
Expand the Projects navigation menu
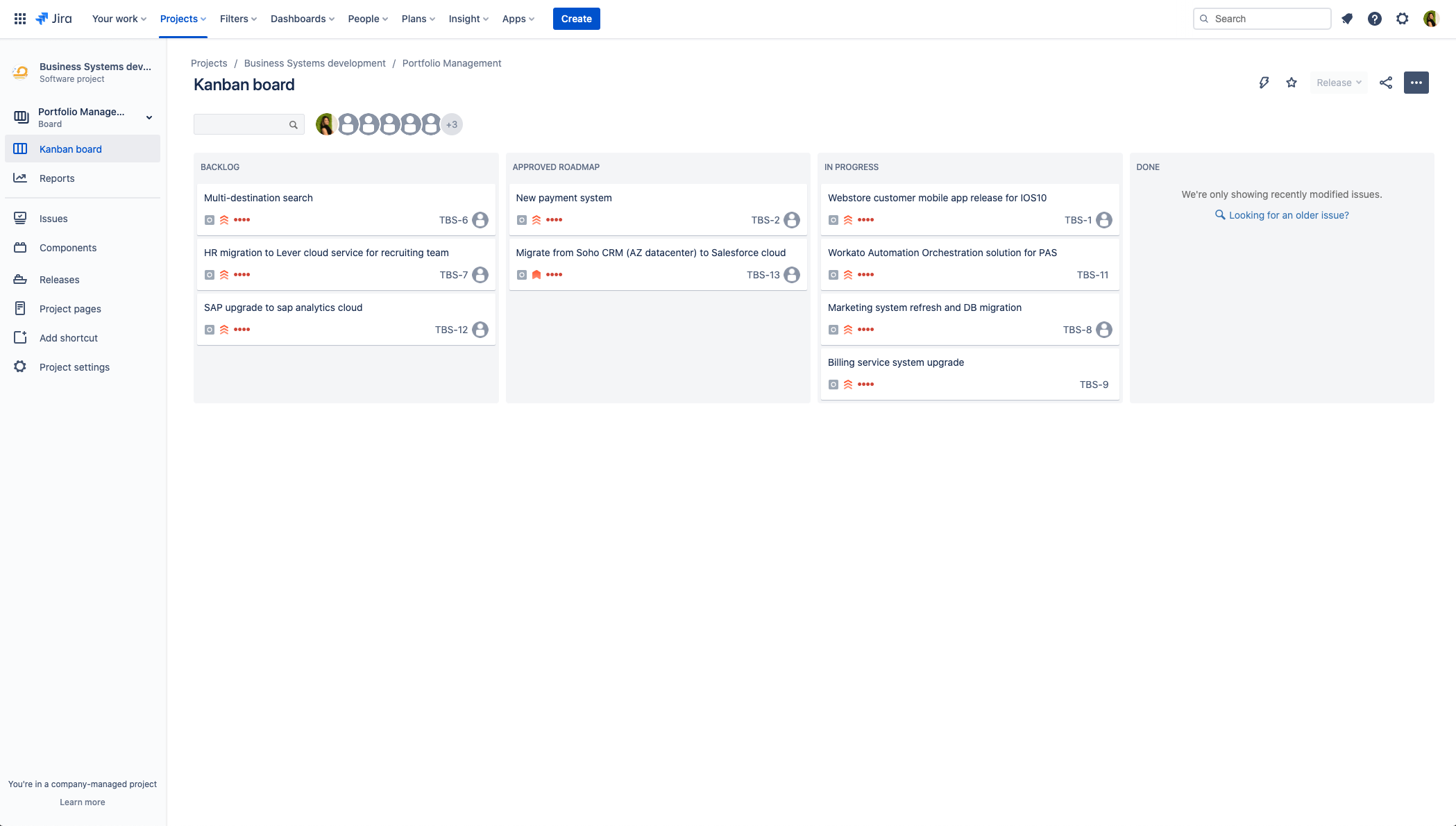(x=183, y=18)
